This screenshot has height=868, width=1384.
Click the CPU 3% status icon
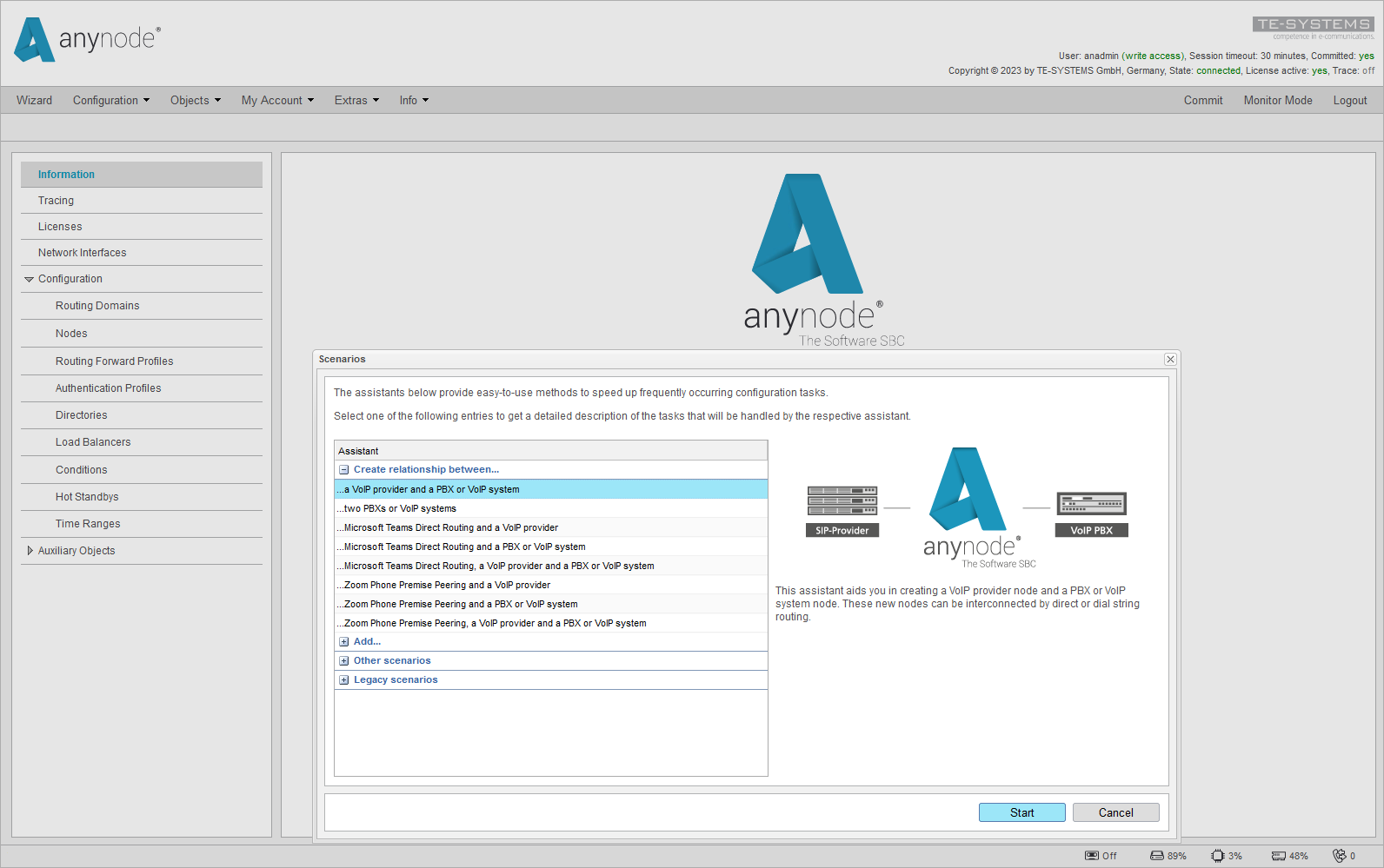[x=1218, y=856]
